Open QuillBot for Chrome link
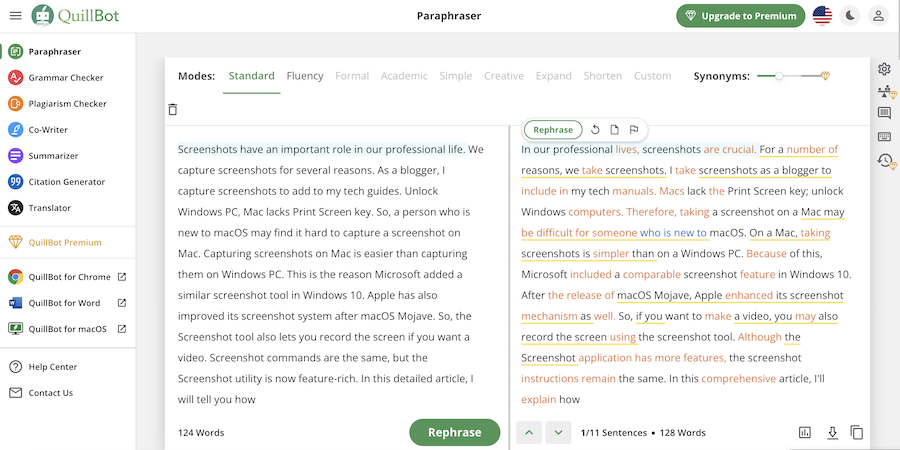Viewport: 900px width, 450px height. click(69, 277)
